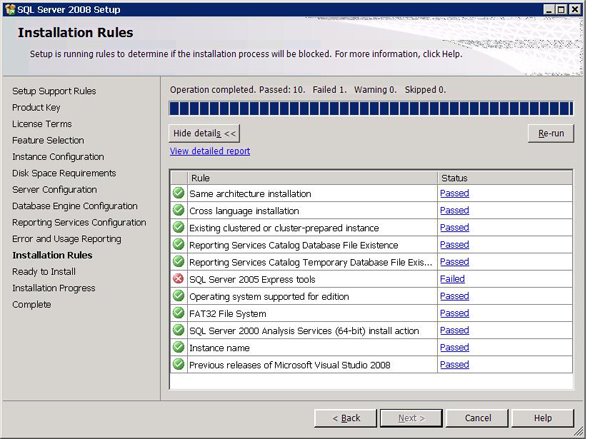Viewport: 600px width, 439px height.
Task: Click the check icon for Reporting Services Catalog Temporary Database row
Action: [x=178, y=261]
